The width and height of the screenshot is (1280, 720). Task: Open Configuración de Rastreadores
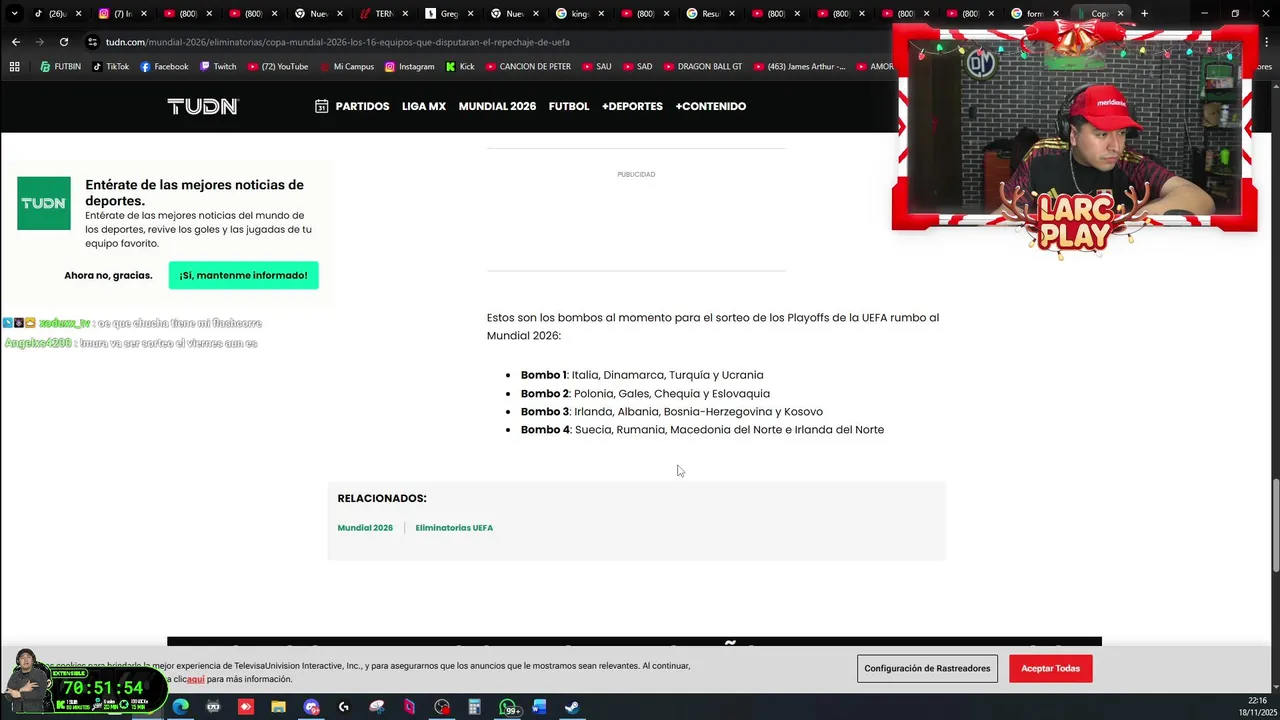coord(927,668)
